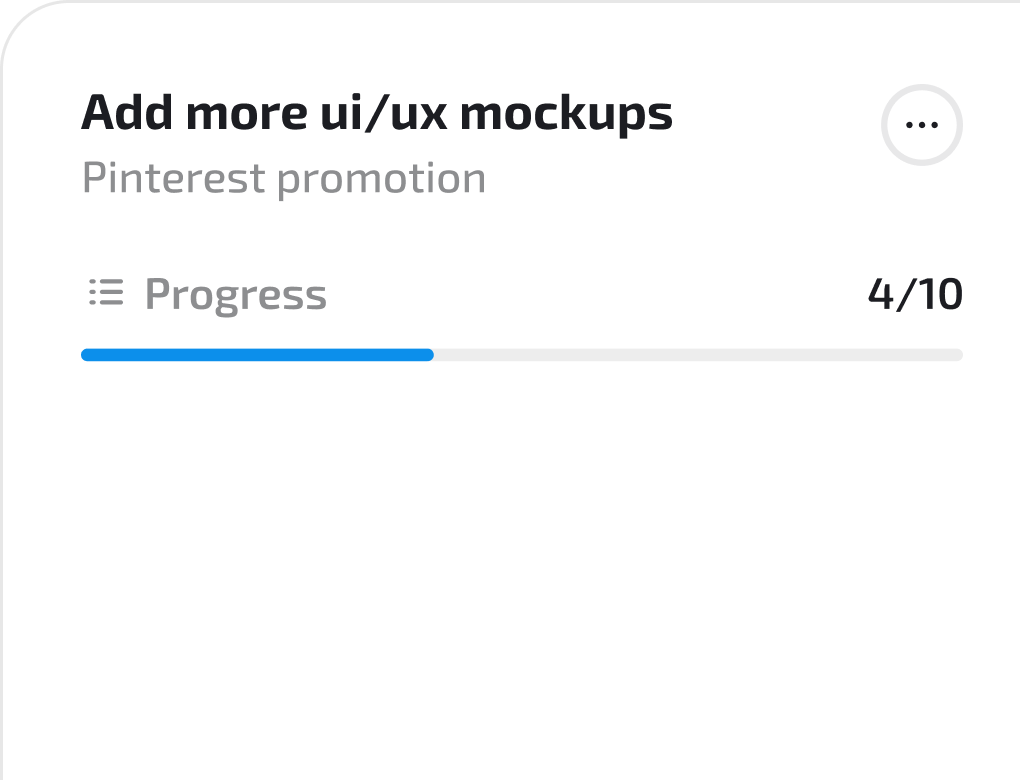1020x780 pixels.
Task: Click directly on the progress bar midpoint
Action: pyautogui.click(x=520, y=354)
